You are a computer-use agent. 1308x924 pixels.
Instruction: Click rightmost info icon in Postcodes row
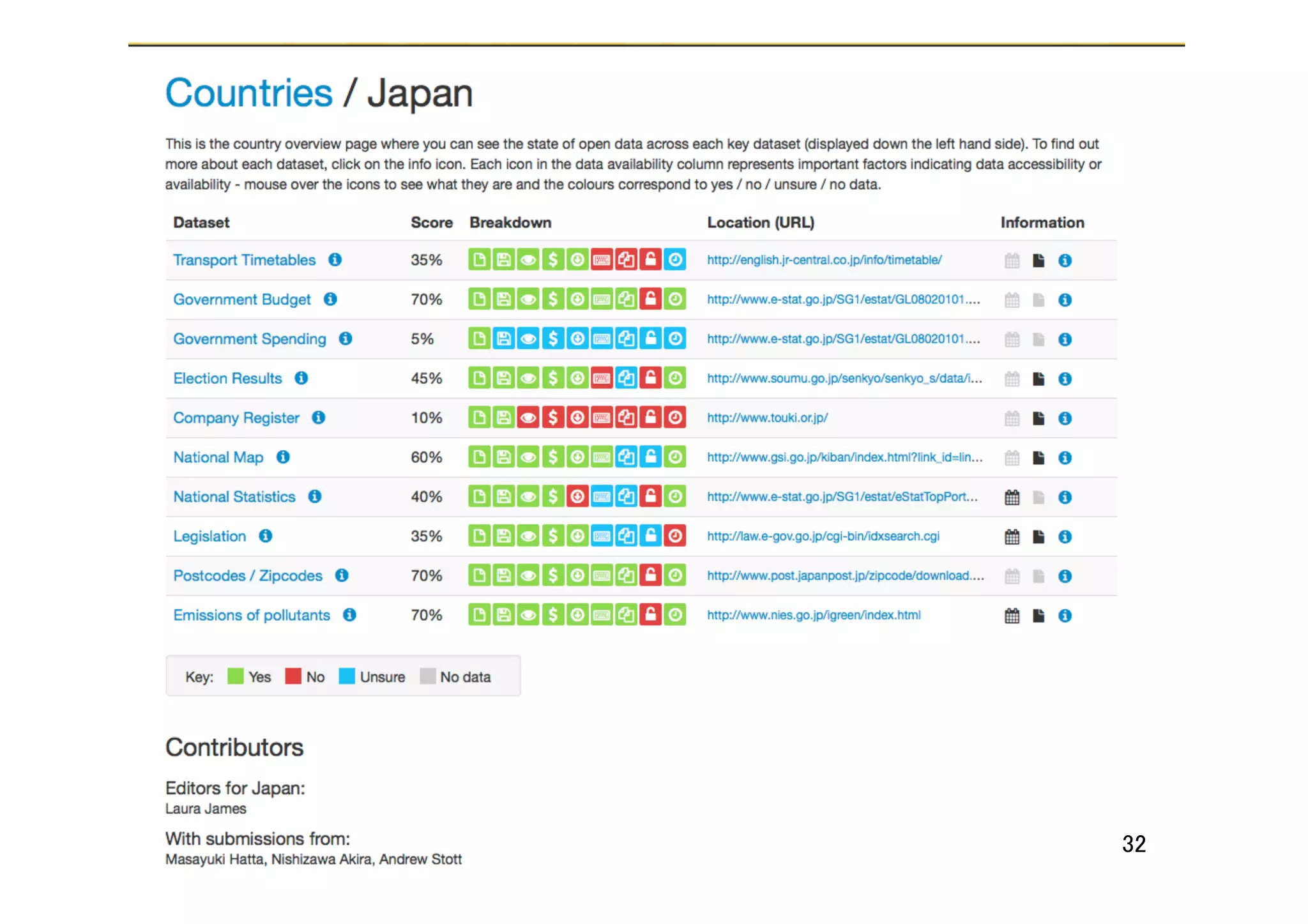pos(1065,576)
